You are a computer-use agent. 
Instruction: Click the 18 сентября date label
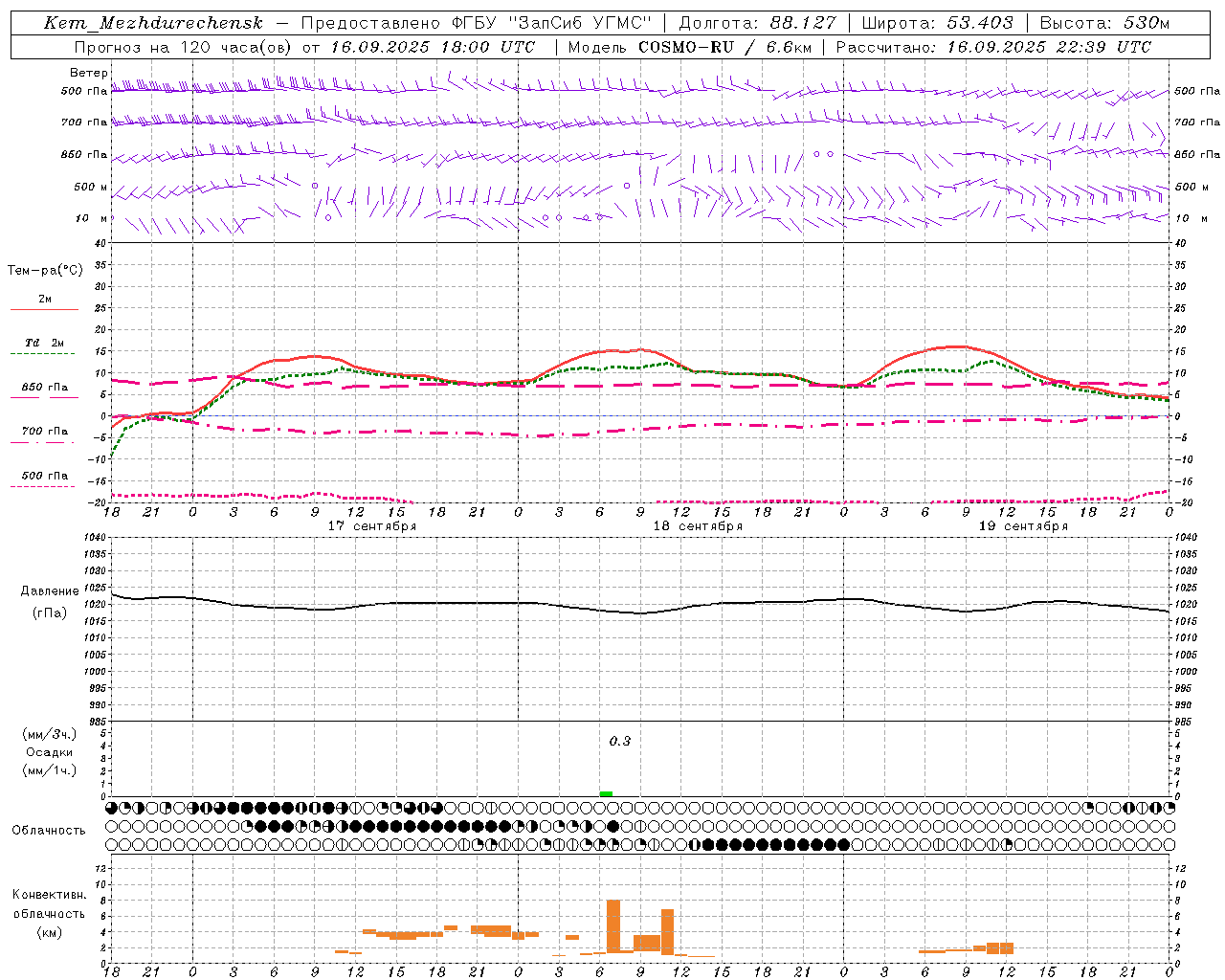pyautogui.click(x=698, y=526)
